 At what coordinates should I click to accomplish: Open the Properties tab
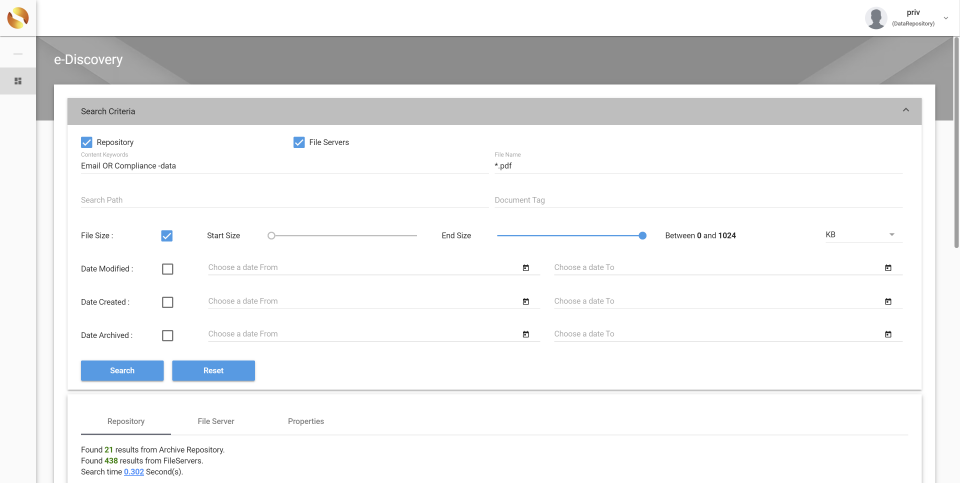click(x=306, y=421)
